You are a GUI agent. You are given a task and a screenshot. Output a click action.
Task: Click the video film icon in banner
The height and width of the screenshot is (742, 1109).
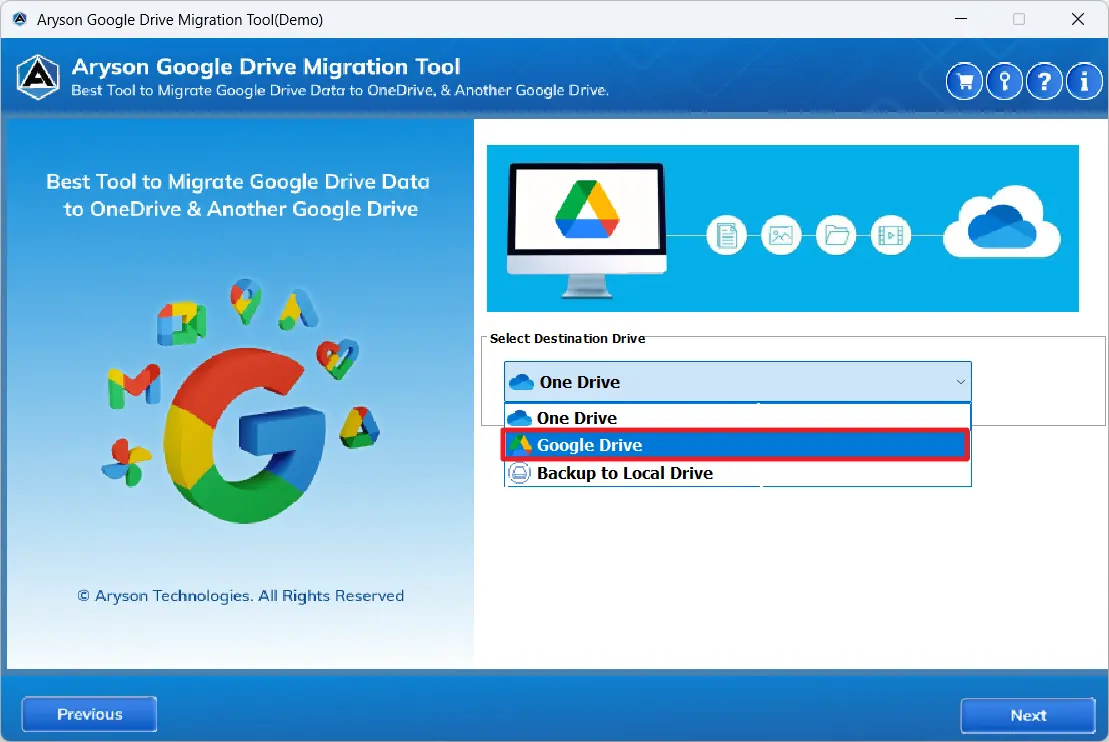point(889,236)
